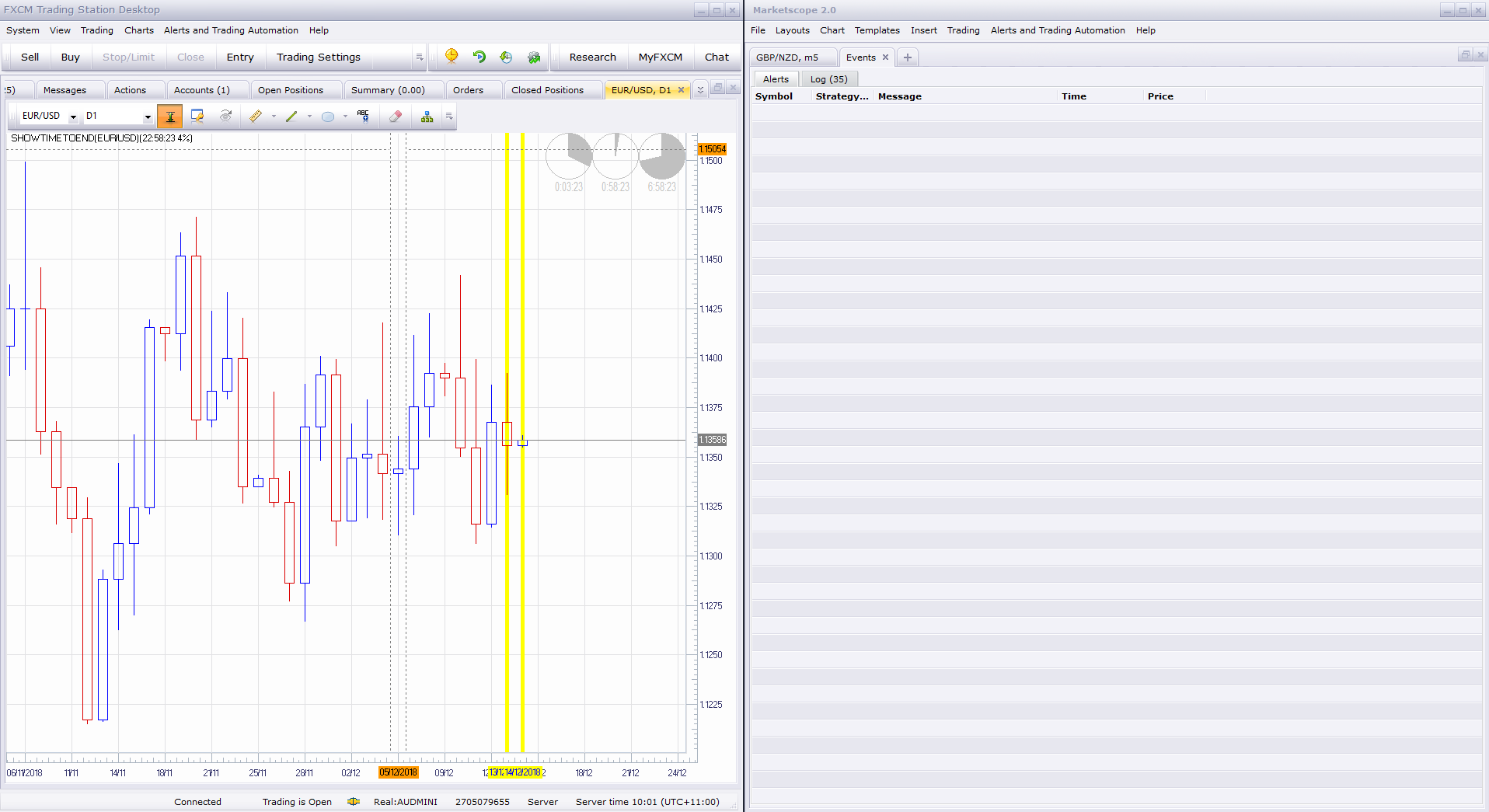Viewport: 1489px width, 812px height.
Task: Open the green hierarchy tree icon
Action: pyautogui.click(x=427, y=117)
